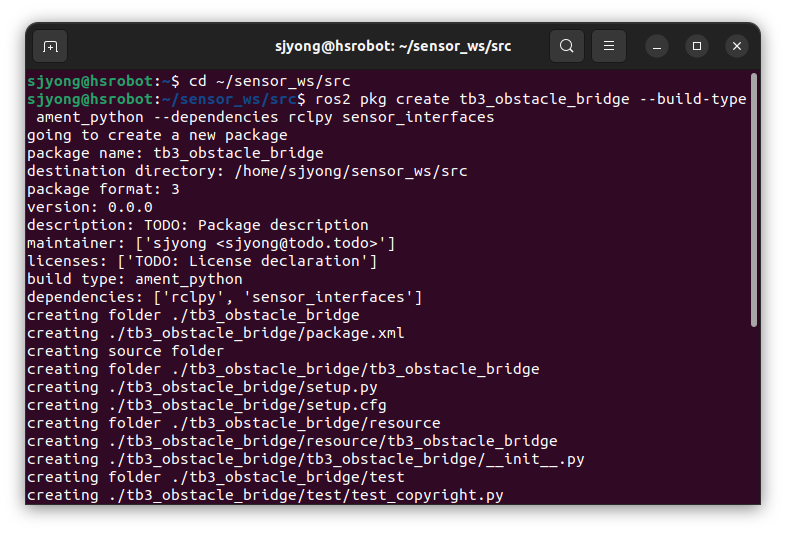
Task: Click the 'package format: 3' line
Action: click(x=103, y=189)
